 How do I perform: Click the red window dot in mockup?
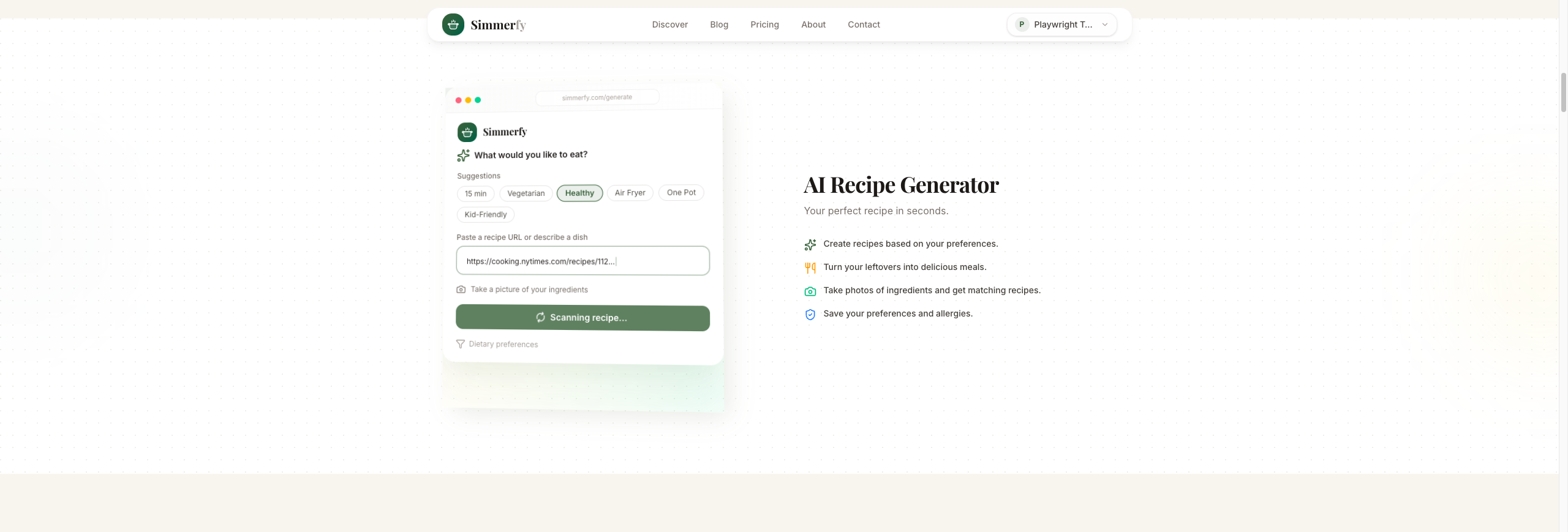point(458,100)
